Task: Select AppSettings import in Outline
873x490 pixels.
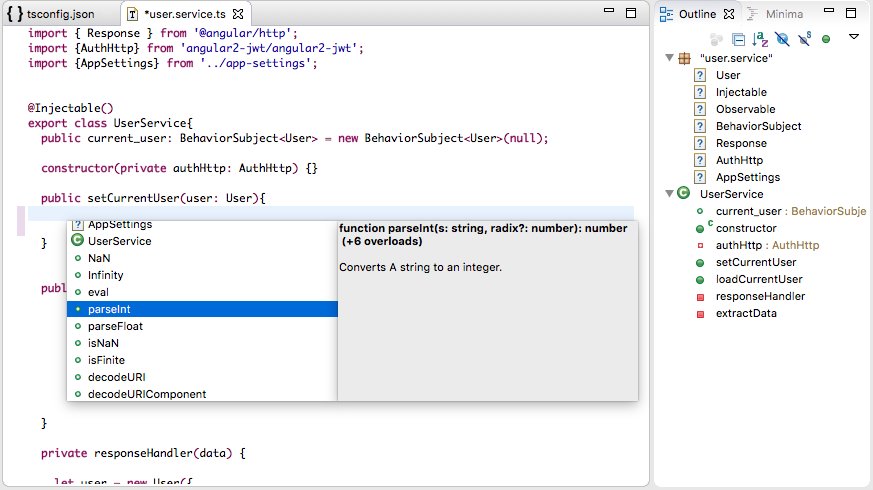Action: click(748, 177)
